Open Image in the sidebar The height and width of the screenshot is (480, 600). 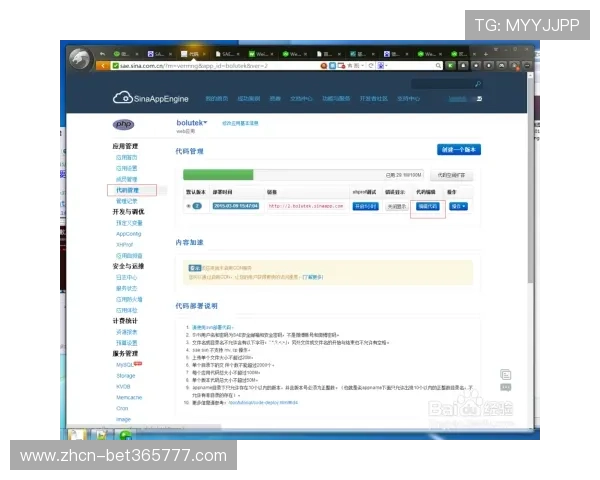(123, 420)
